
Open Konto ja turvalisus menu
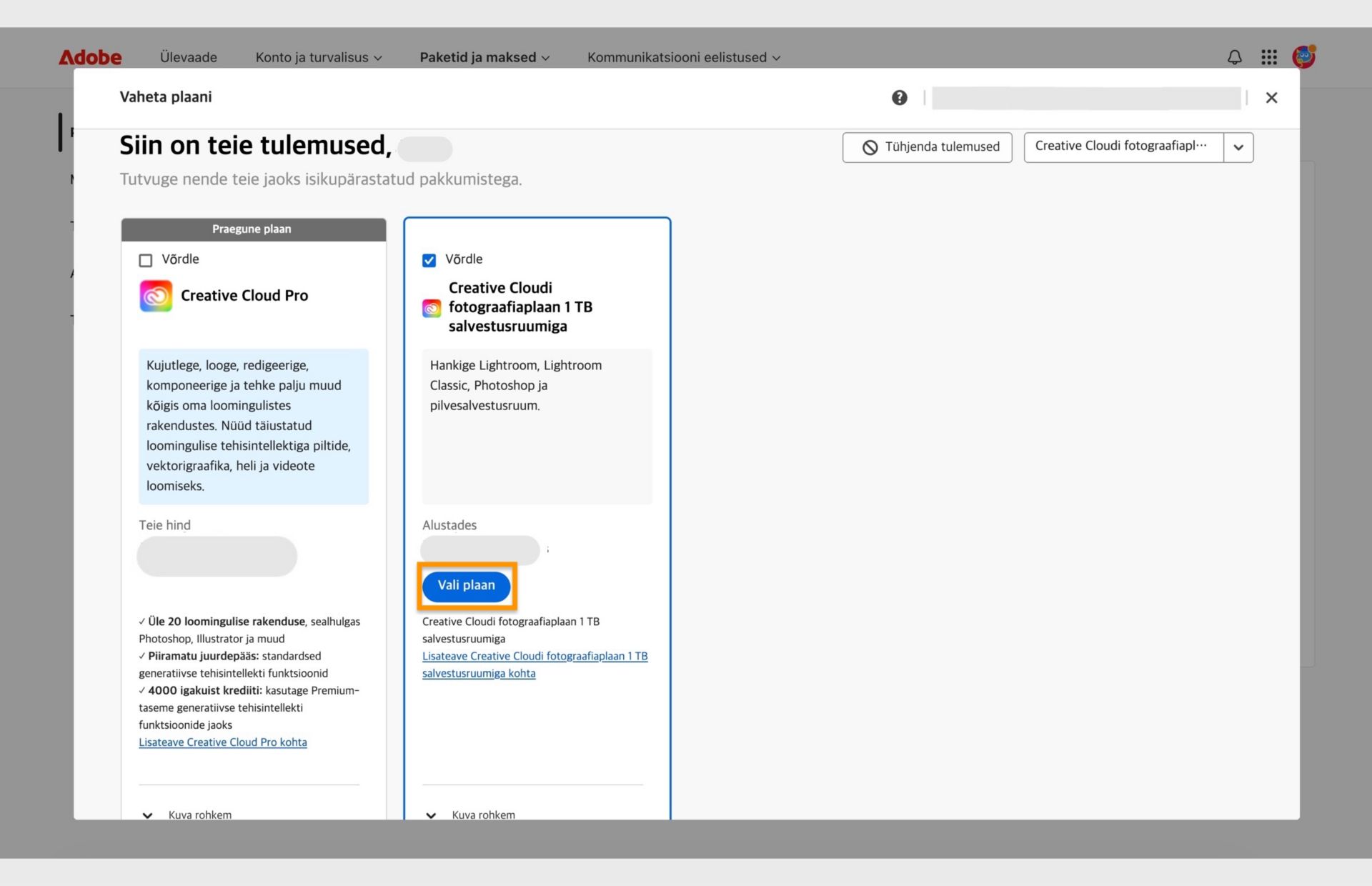pos(319,57)
